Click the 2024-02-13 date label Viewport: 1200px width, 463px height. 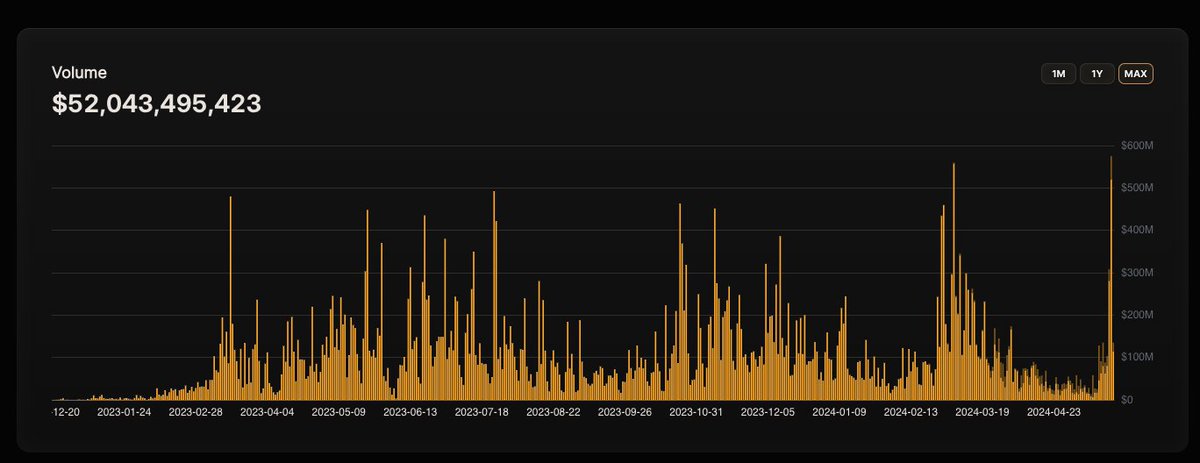coord(911,411)
